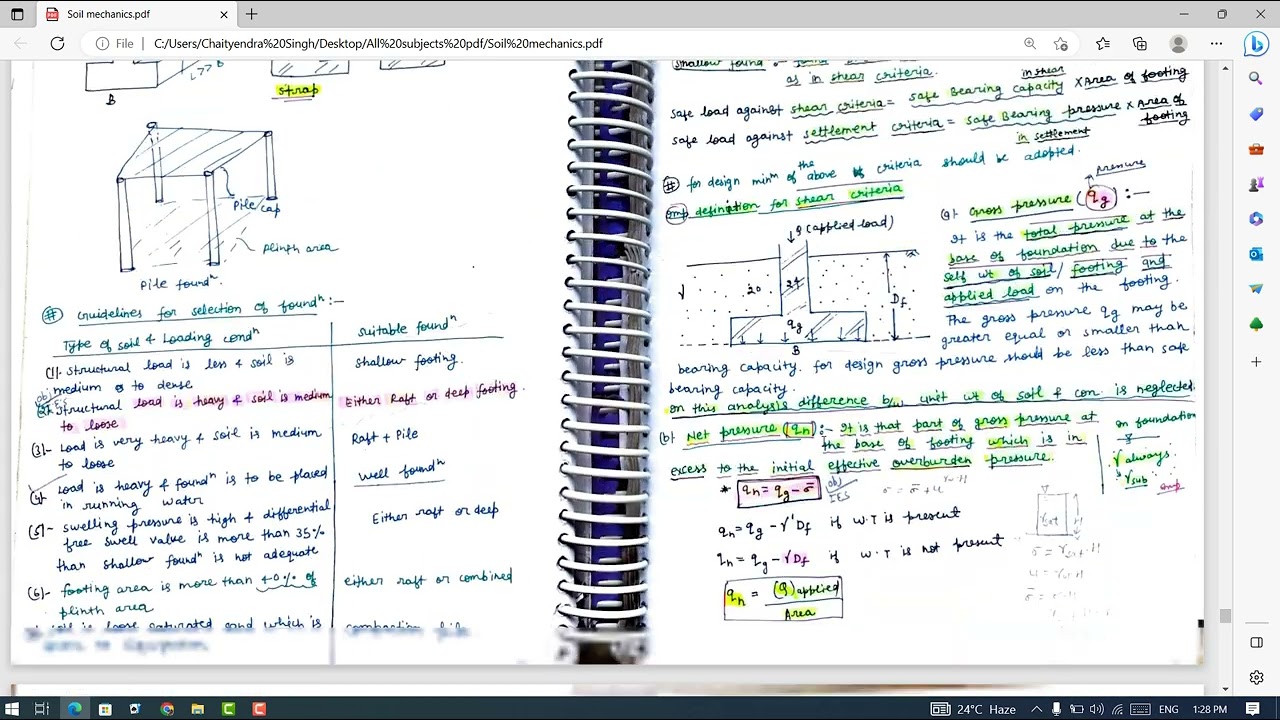Open Edge Settings and more menu

(x=1216, y=44)
